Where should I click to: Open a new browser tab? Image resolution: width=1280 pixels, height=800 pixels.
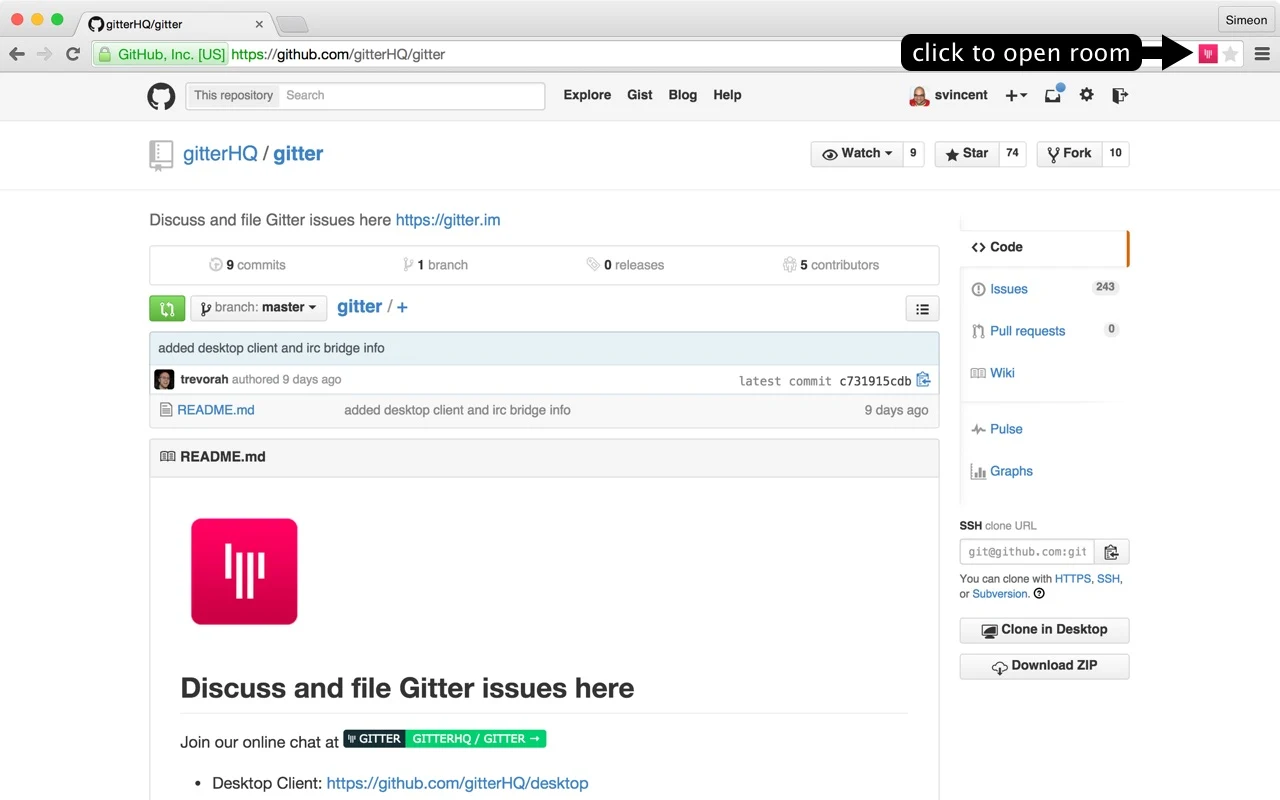tap(291, 24)
